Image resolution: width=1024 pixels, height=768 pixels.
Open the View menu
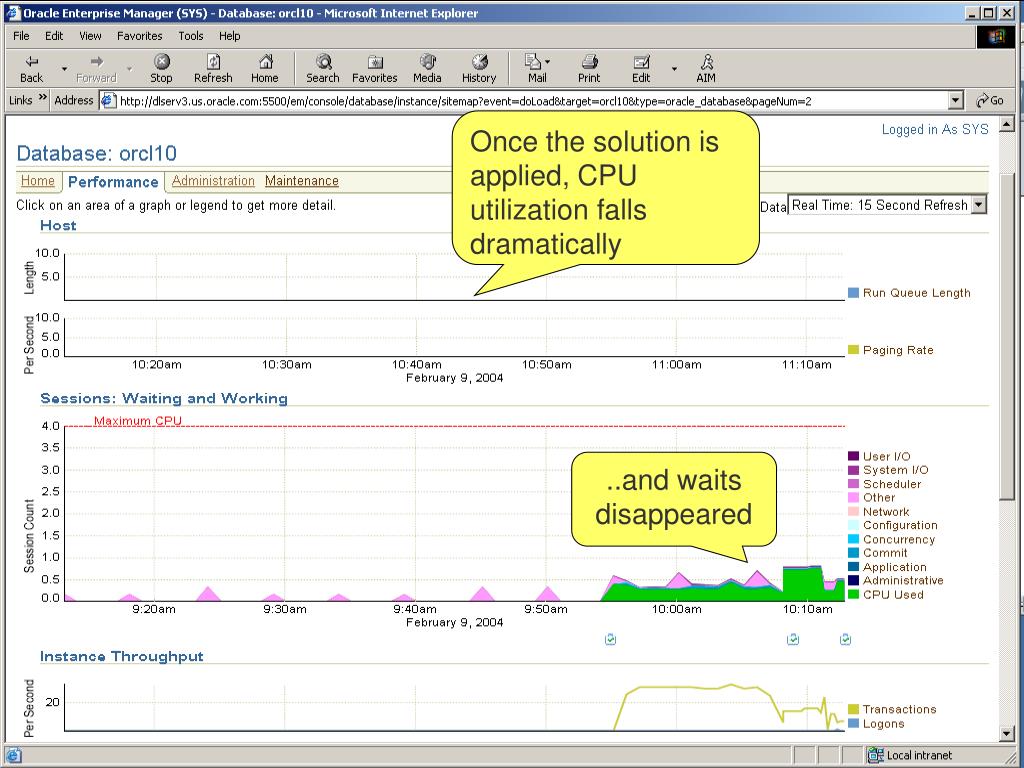[x=90, y=36]
